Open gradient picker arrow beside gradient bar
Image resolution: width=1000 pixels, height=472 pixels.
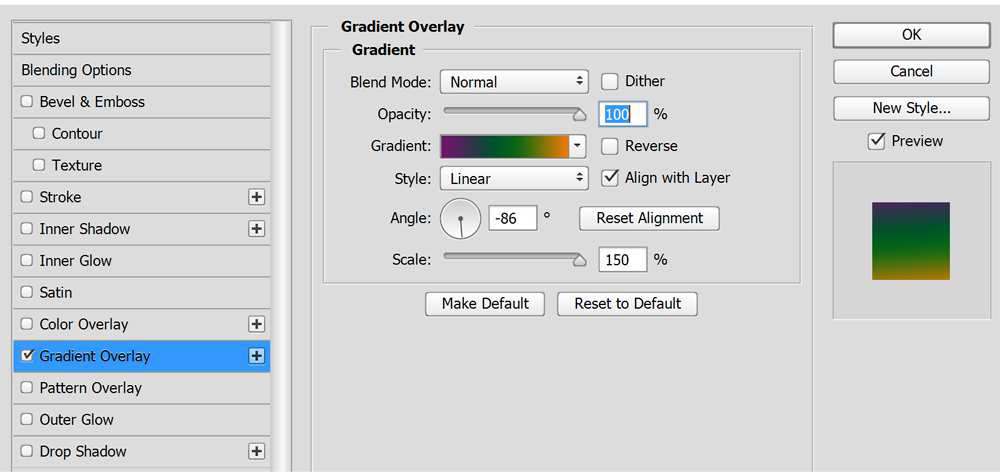click(577, 146)
